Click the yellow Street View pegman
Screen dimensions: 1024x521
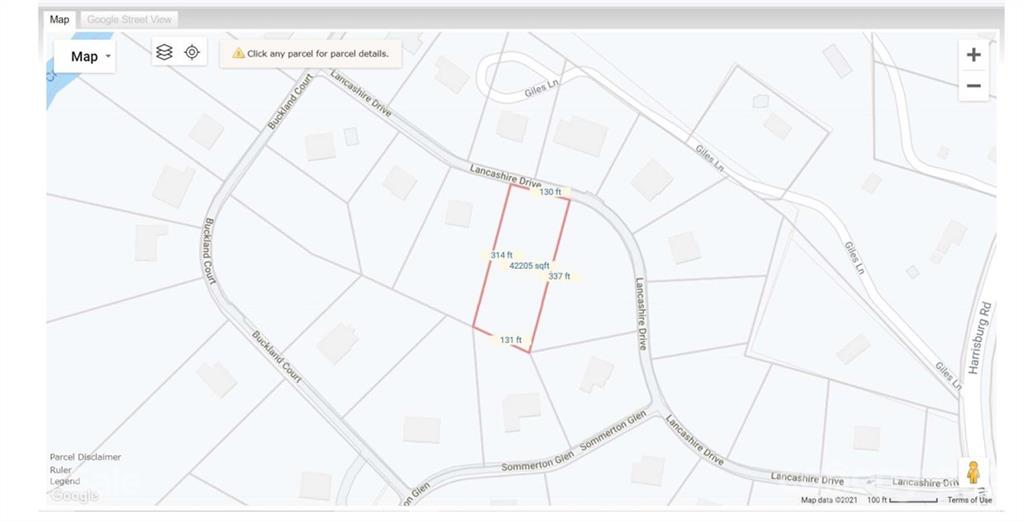coord(973,472)
